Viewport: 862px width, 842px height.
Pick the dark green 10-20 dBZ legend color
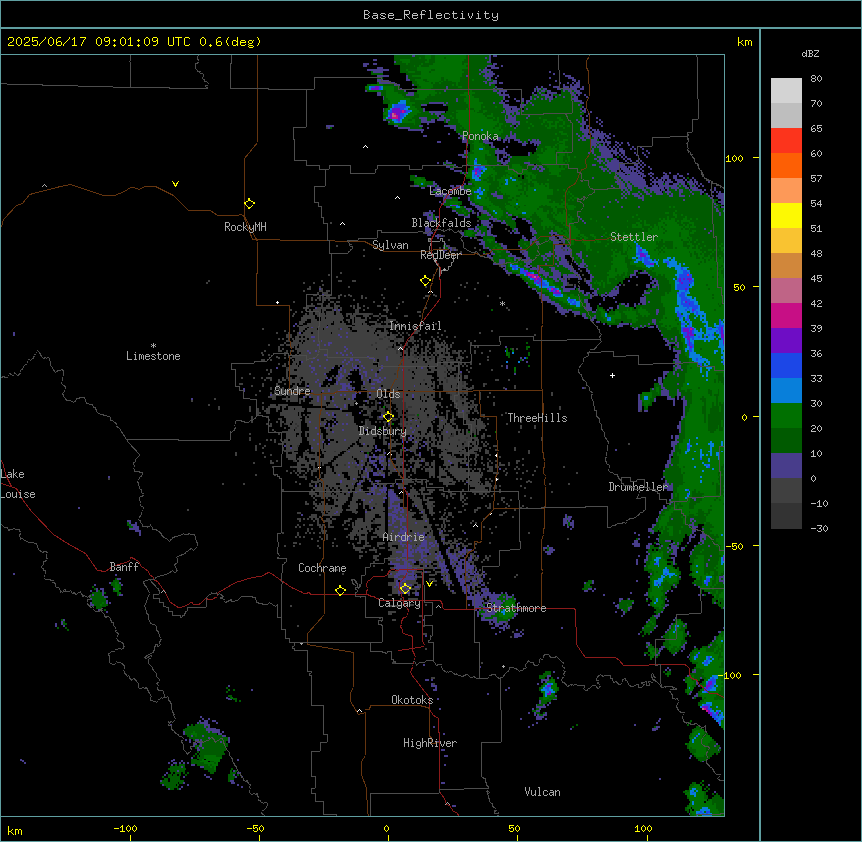pos(786,441)
